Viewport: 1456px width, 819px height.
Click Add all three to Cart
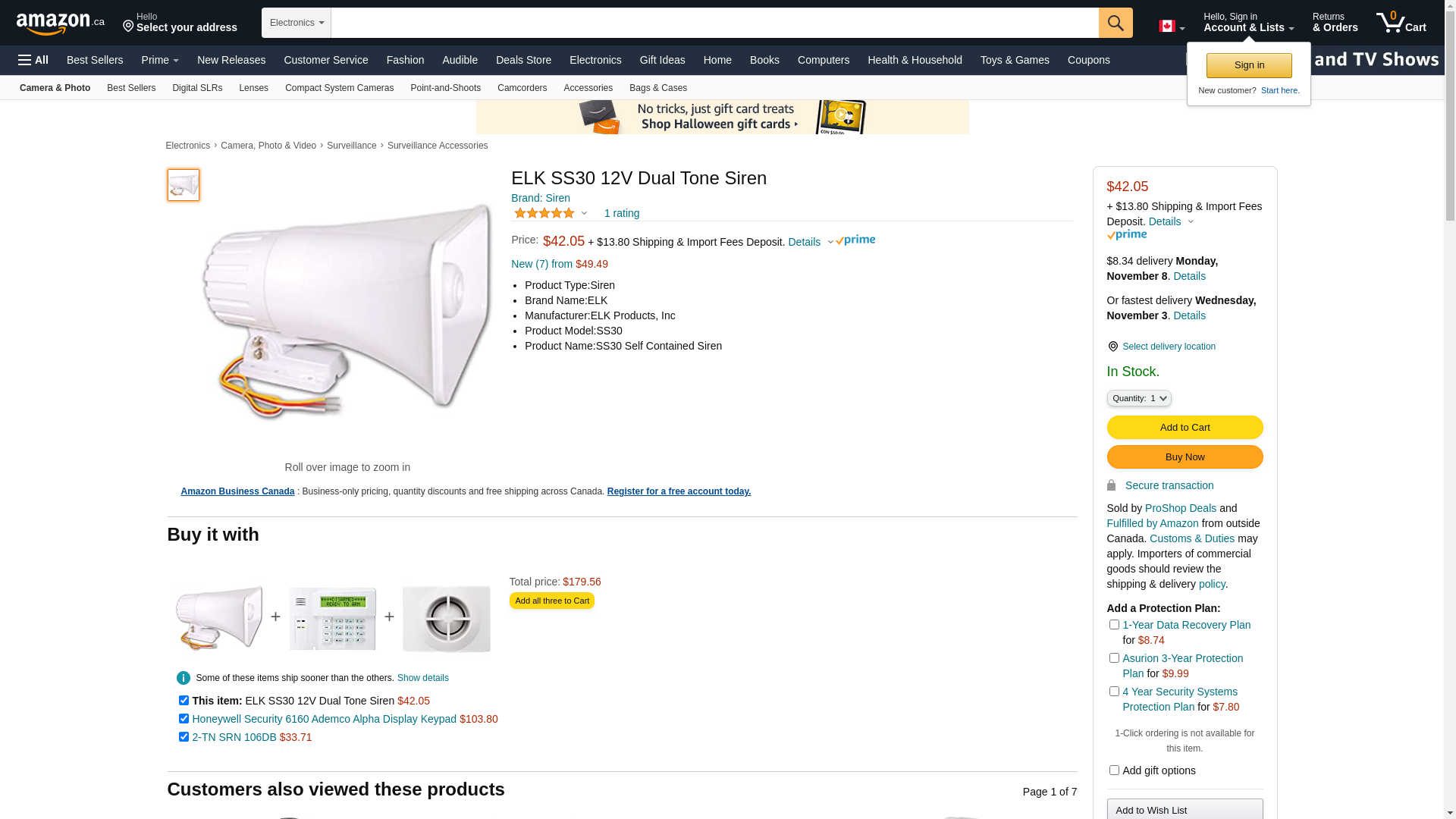552,601
